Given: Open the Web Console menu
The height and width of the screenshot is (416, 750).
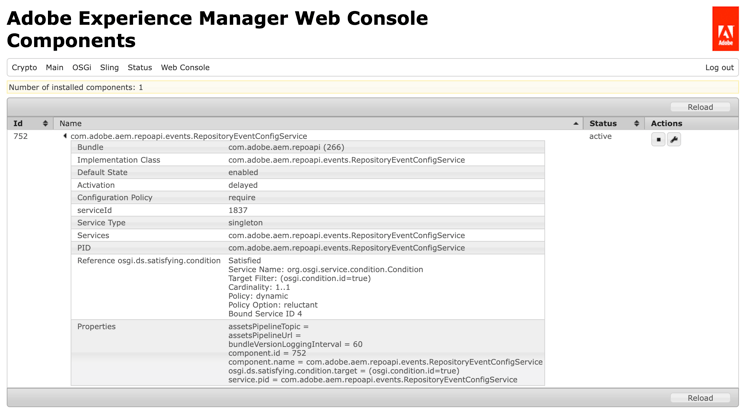Looking at the screenshot, I should pyautogui.click(x=185, y=67).
